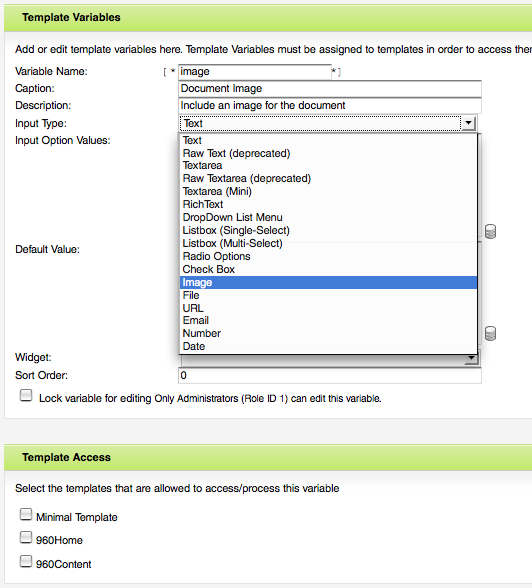Select Date input type
The width and height of the screenshot is (532, 588).
tap(328, 346)
